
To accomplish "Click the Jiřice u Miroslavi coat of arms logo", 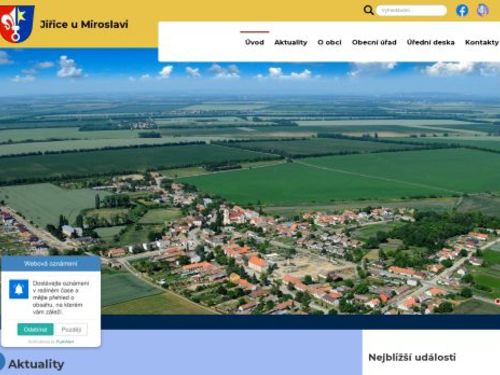I will click(x=17, y=24).
